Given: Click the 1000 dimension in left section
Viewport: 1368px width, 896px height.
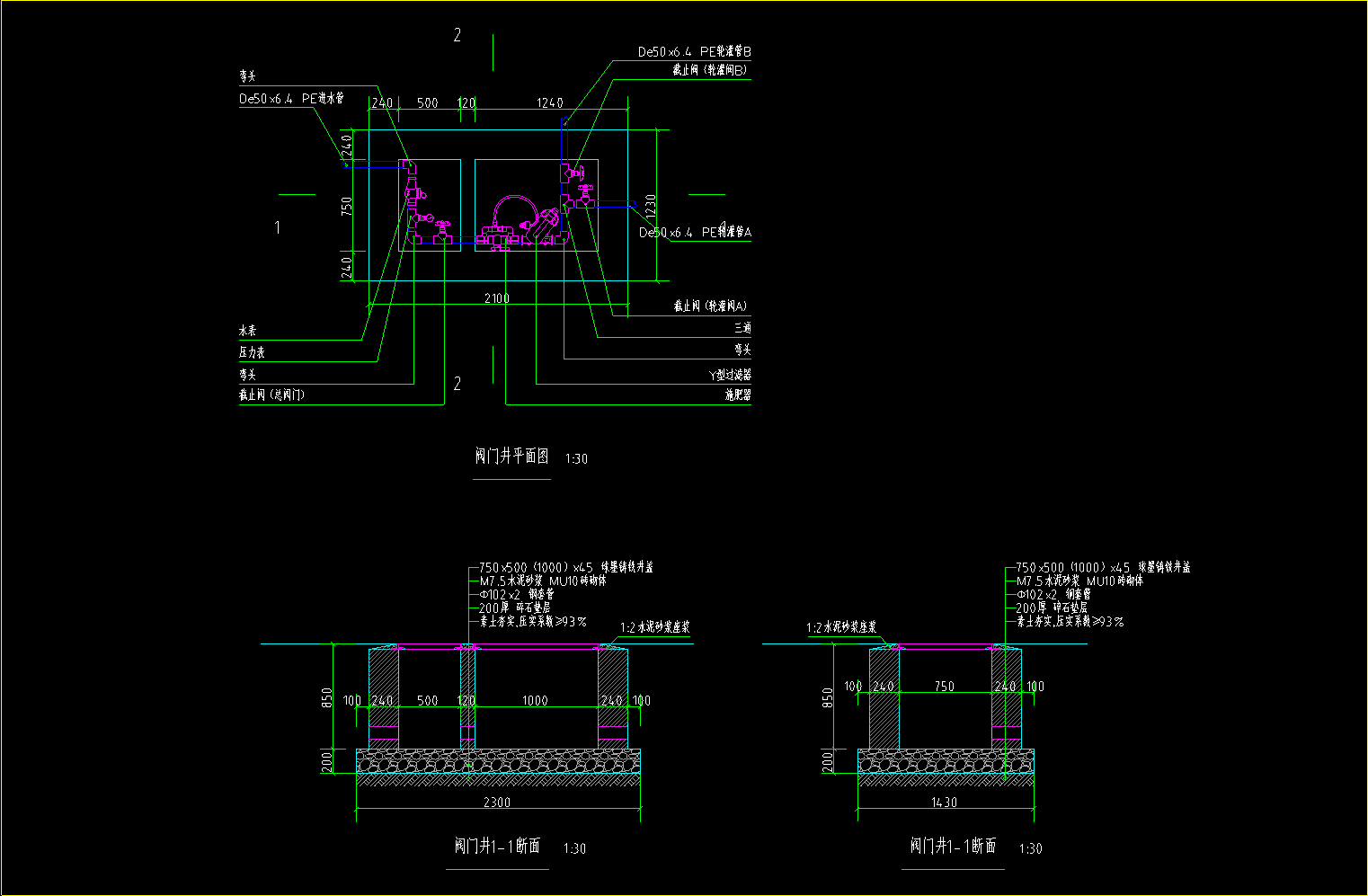Looking at the screenshot, I should click(535, 700).
